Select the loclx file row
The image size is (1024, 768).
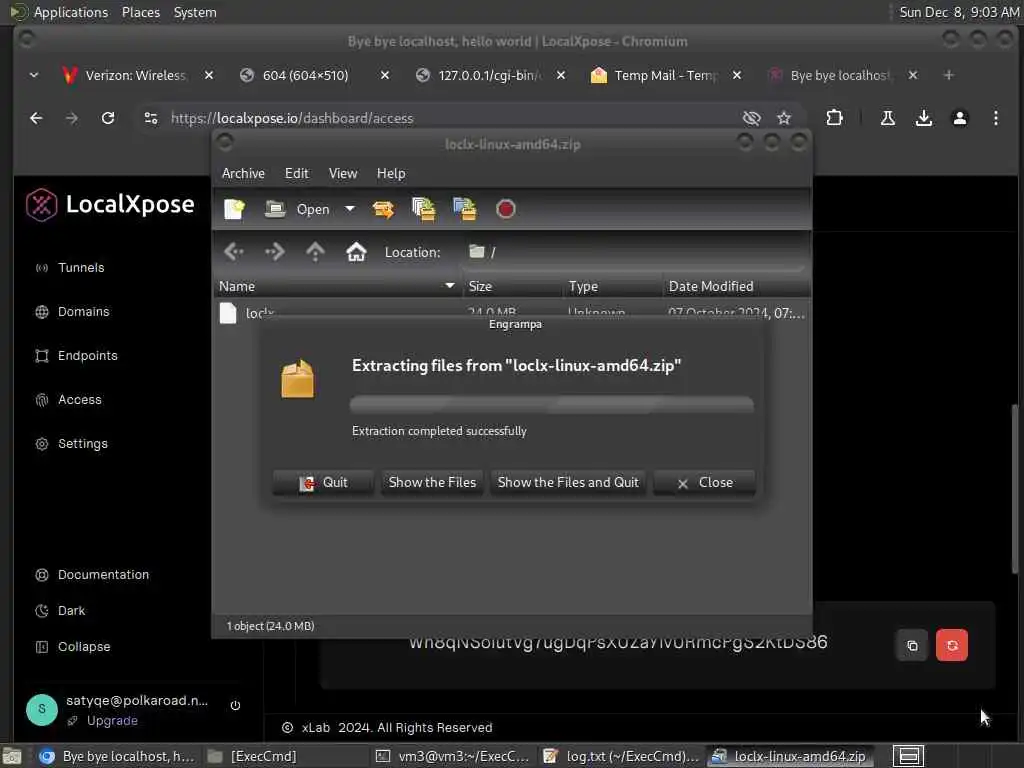[512, 313]
